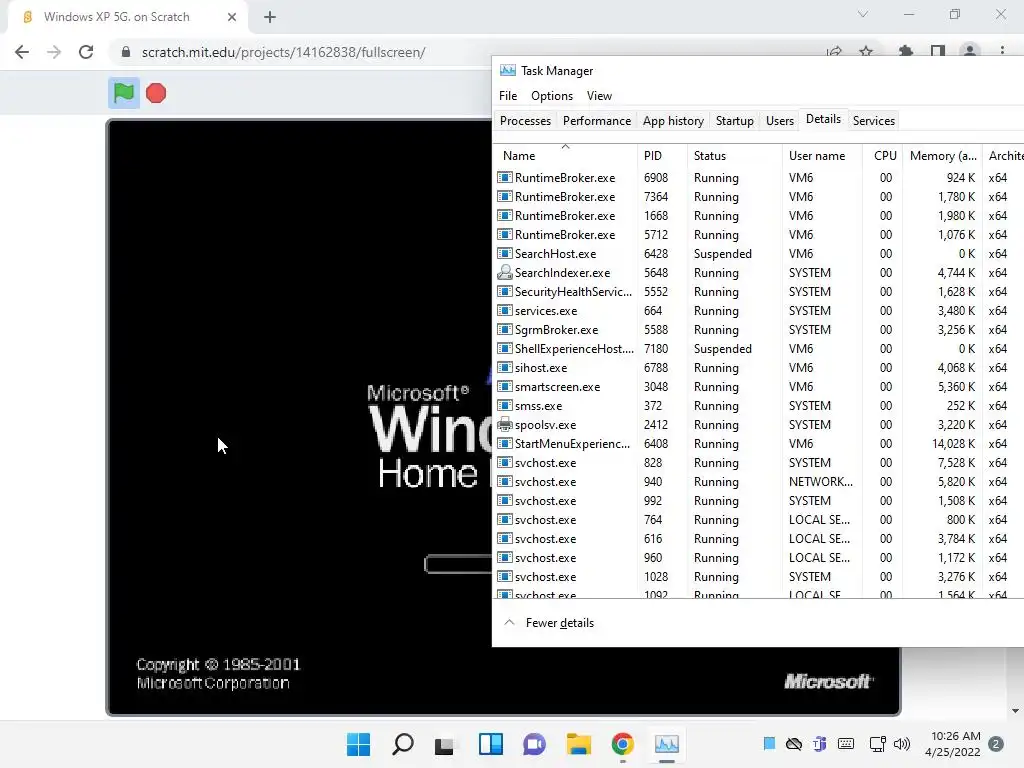Open the tab search chevron
The height and width of the screenshot is (768, 1024).
coord(863,14)
